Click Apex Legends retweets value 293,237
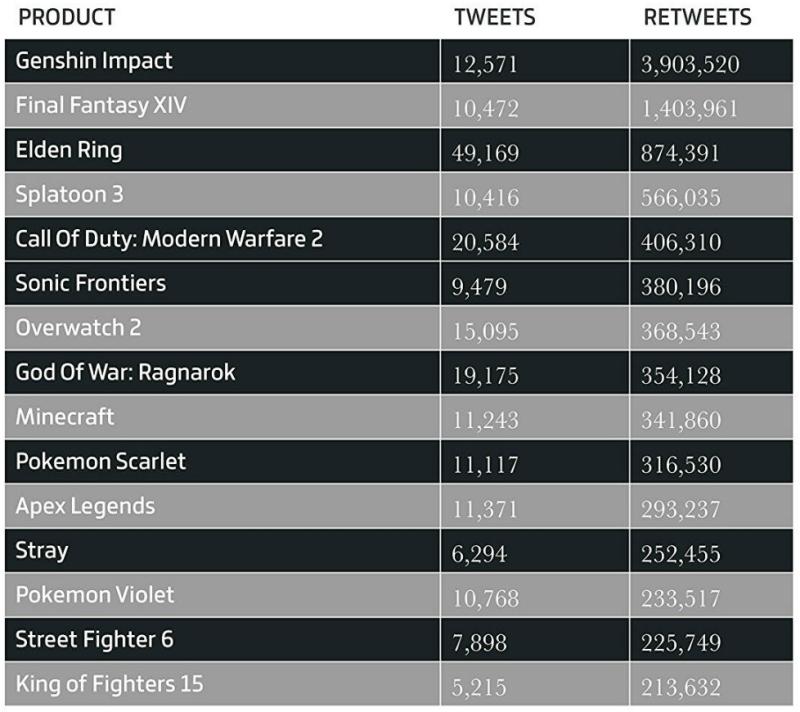This screenshot has height=712, width=800. pyautogui.click(x=681, y=509)
